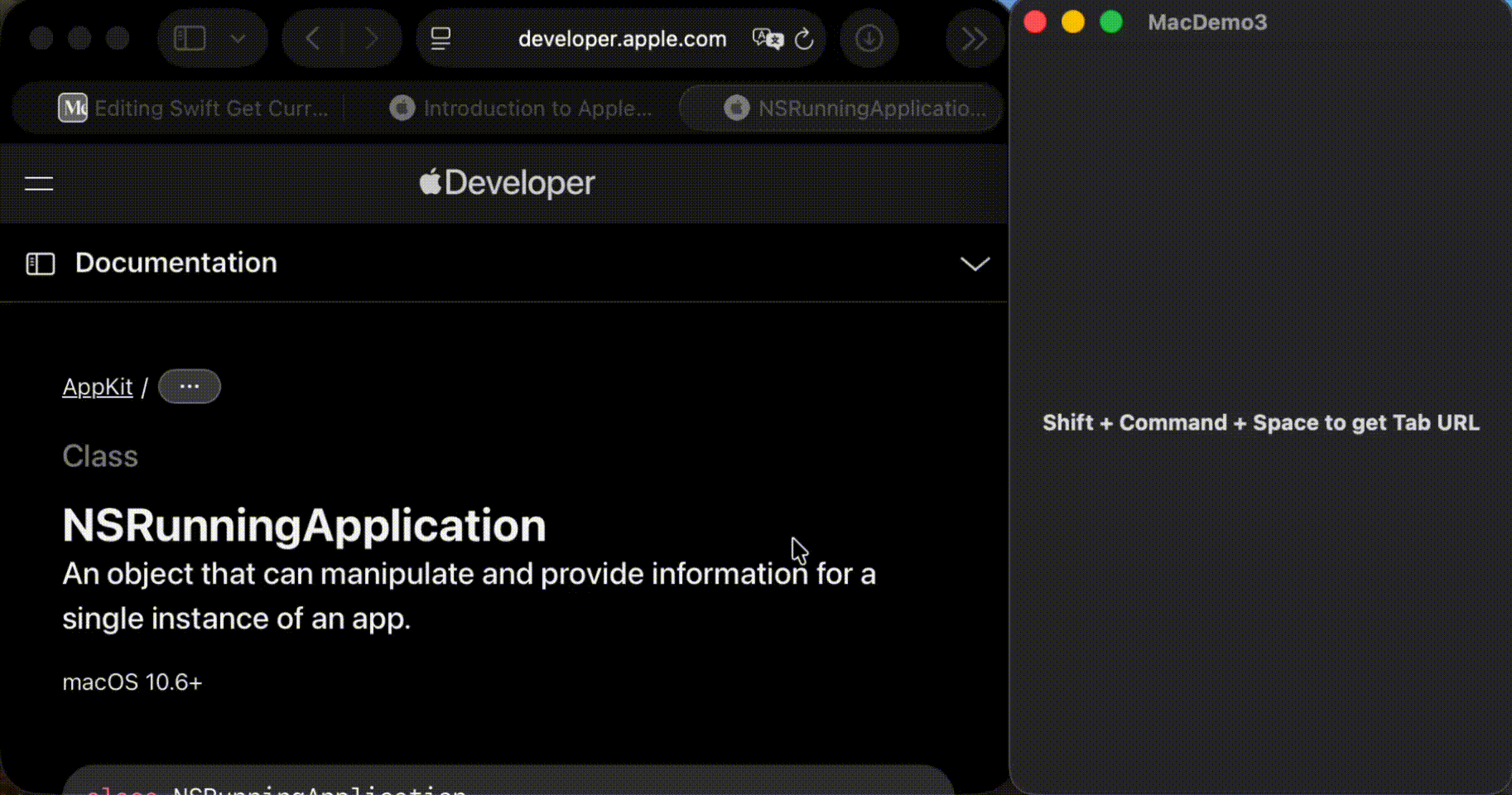Image resolution: width=1512 pixels, height=795 pixels.
Task: Click Apple favicon on Introduction tab
Action: [x=402, y=108]
